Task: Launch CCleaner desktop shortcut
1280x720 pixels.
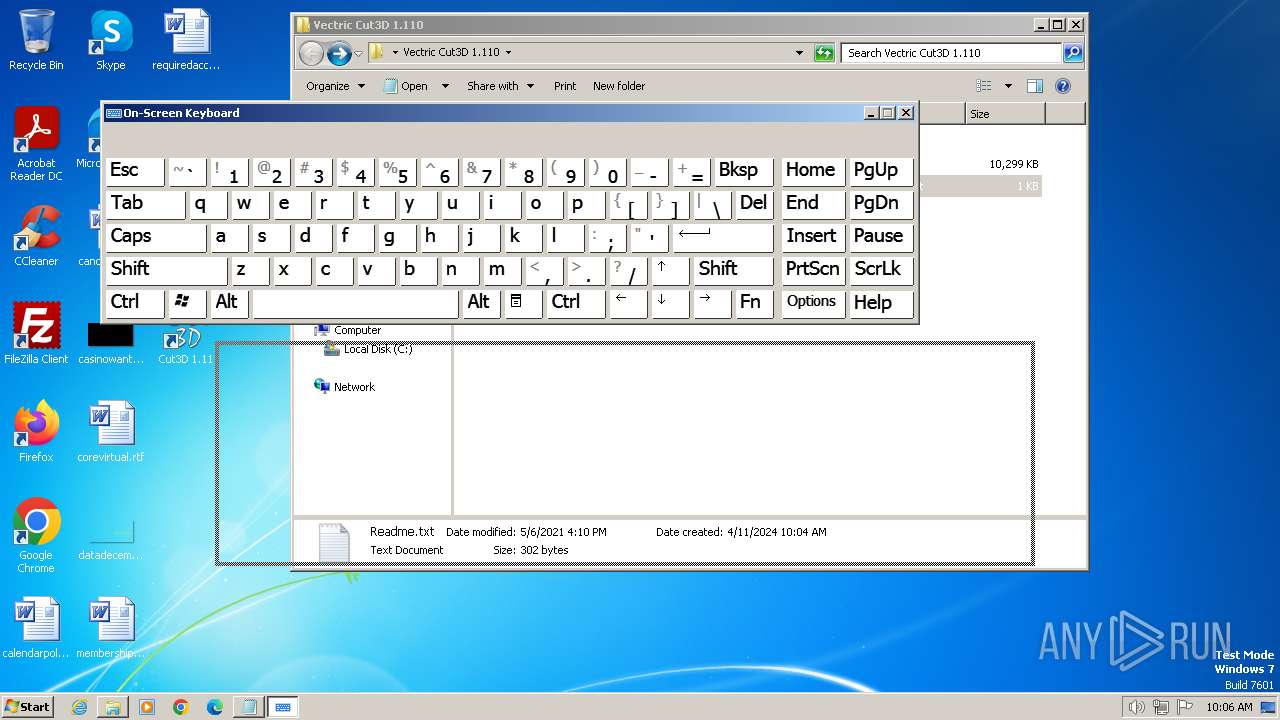Action: tap(36, 236)
